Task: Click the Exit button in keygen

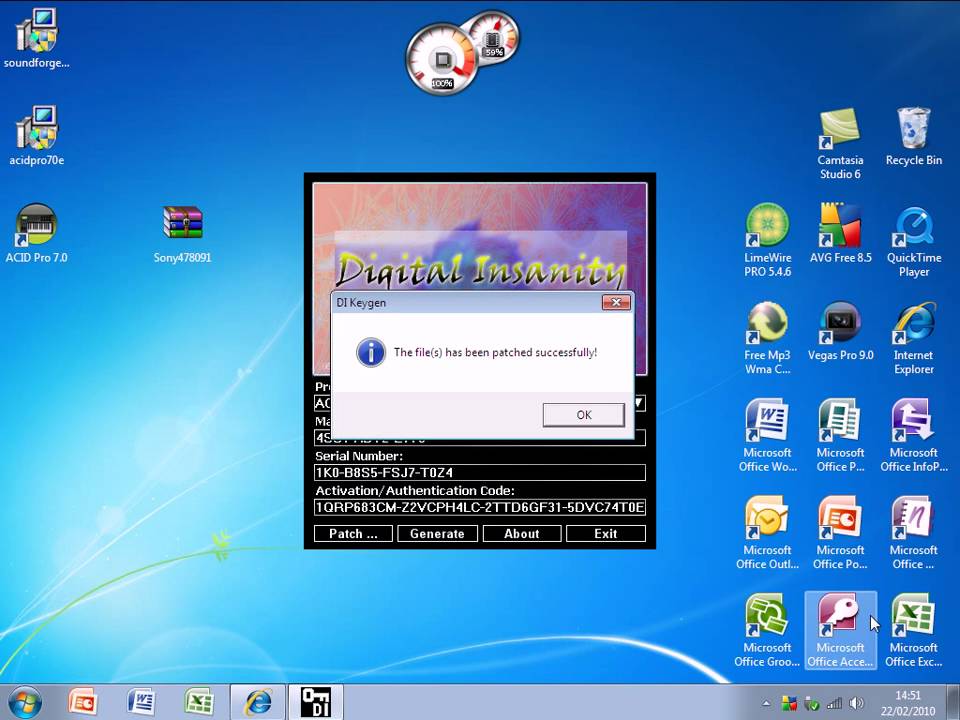Action: point(606,533)
